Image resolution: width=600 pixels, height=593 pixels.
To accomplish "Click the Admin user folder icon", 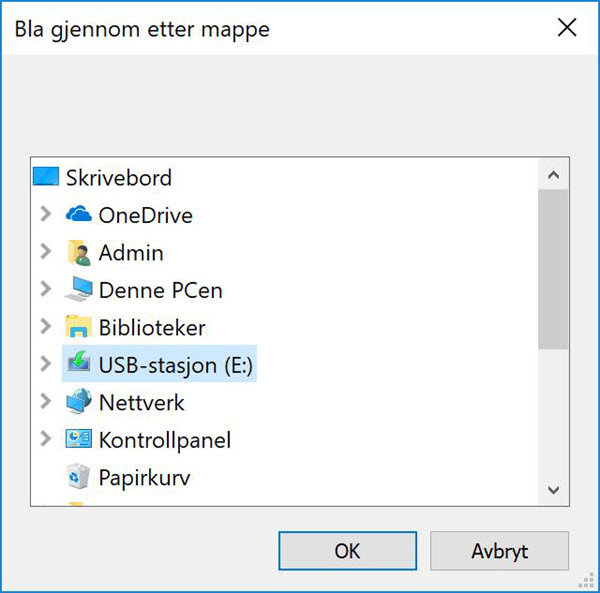I will [78, 253].
